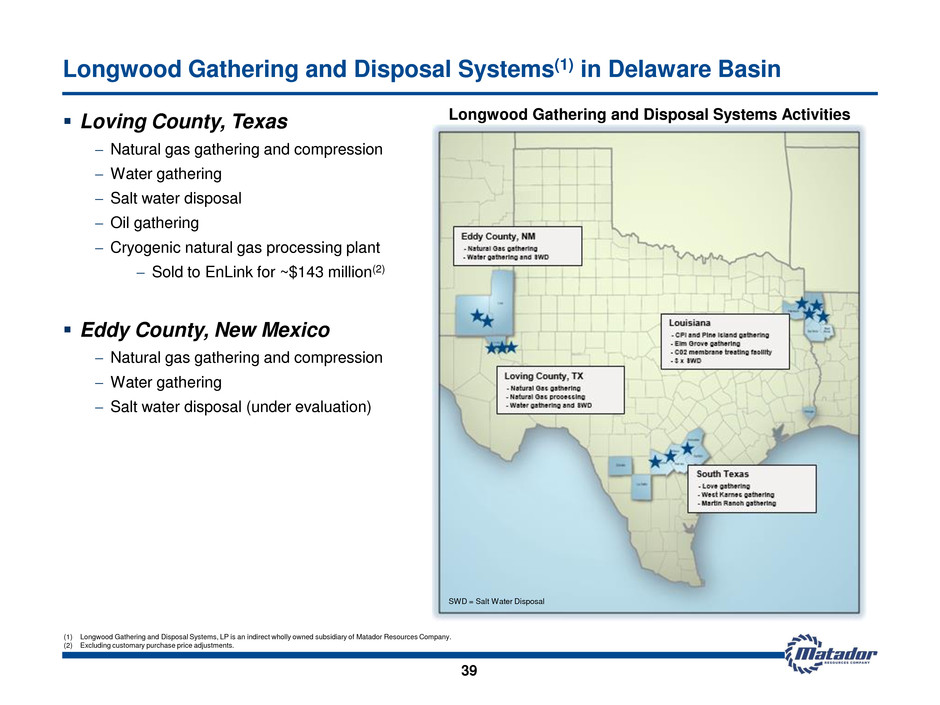The height and width of the screenshot is (705, 940).
Task: Click the 'Oil gathering' bullet
Action: (155, 223)
